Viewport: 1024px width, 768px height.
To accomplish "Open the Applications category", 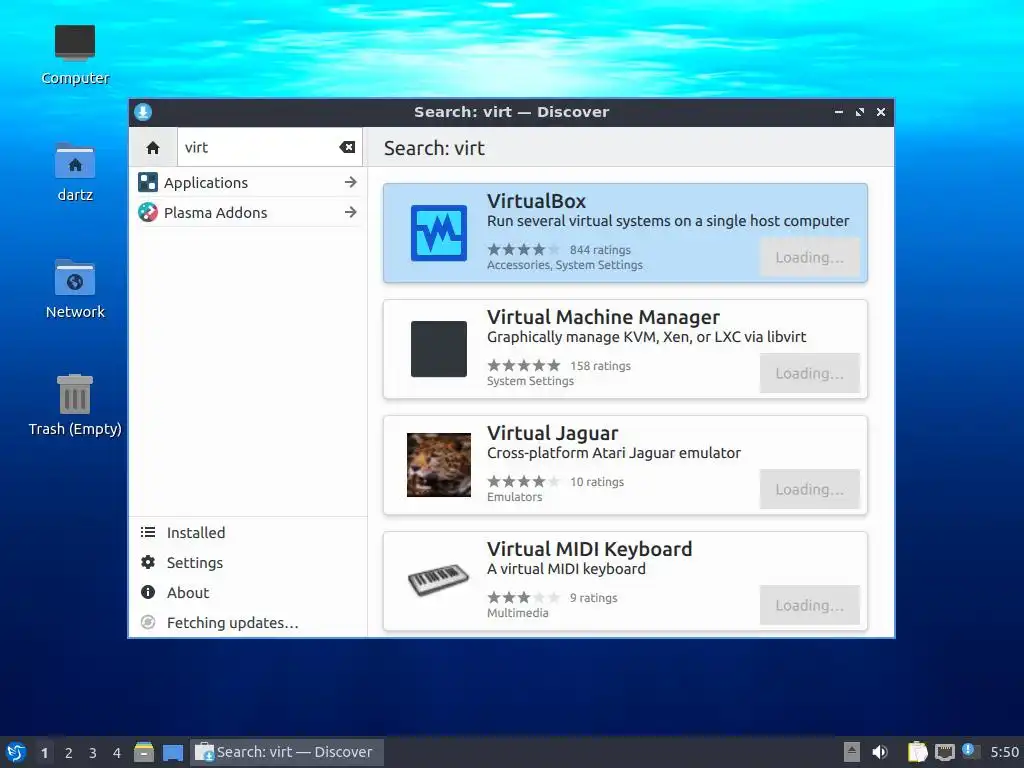I will click(x=248, y=183).
